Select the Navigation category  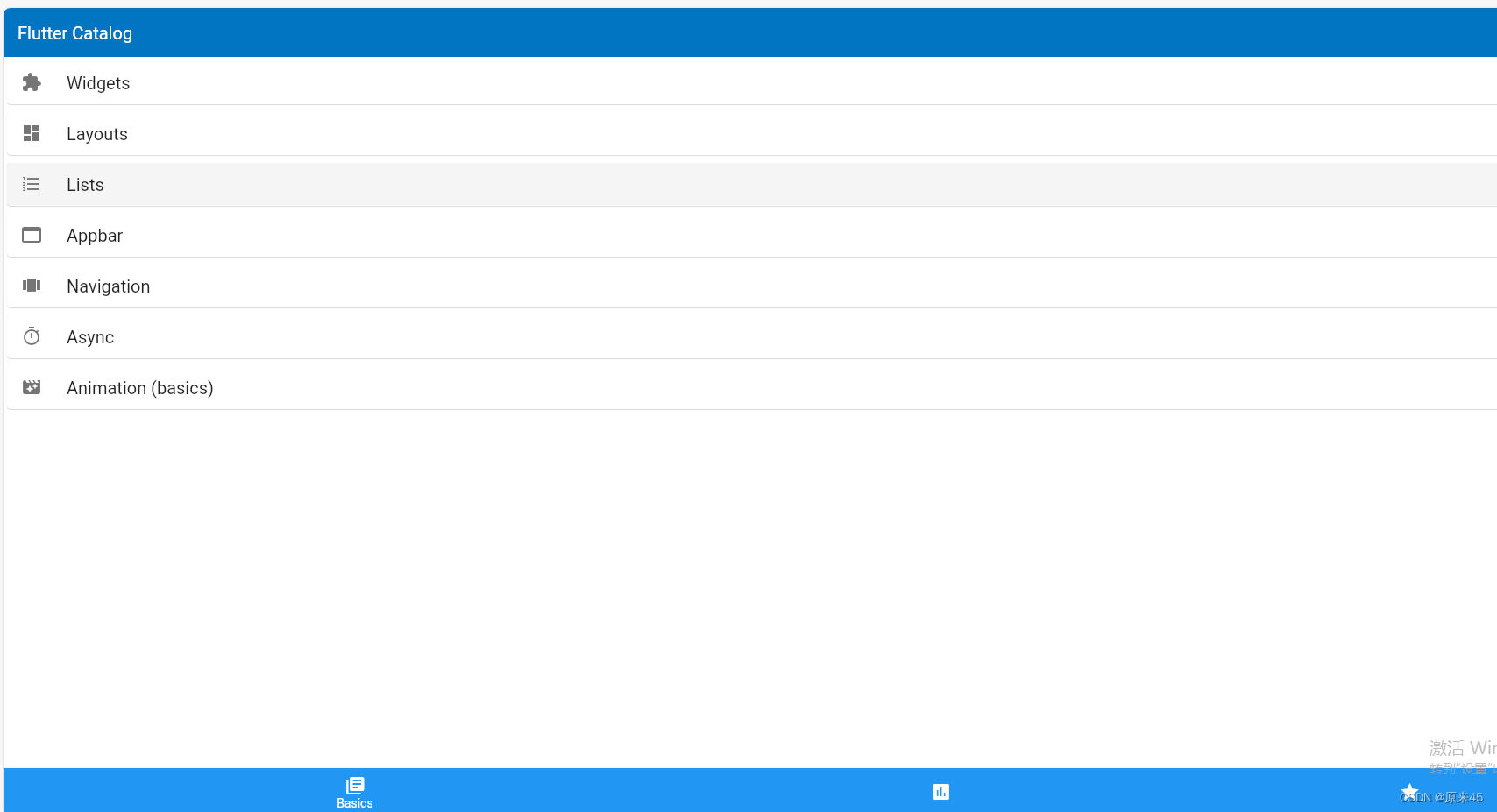752,286
